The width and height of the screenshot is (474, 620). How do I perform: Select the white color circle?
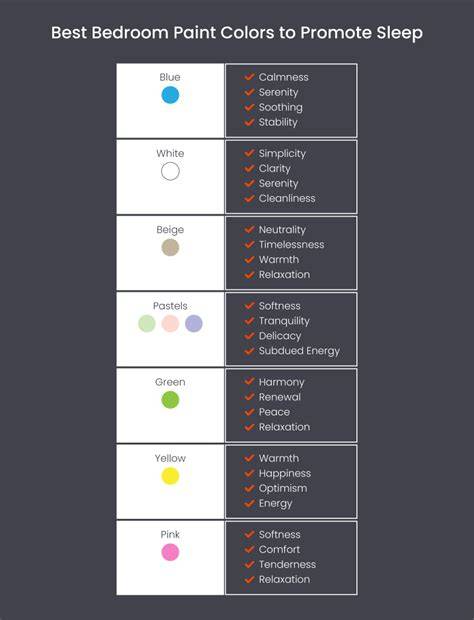[x=170, y=171]
